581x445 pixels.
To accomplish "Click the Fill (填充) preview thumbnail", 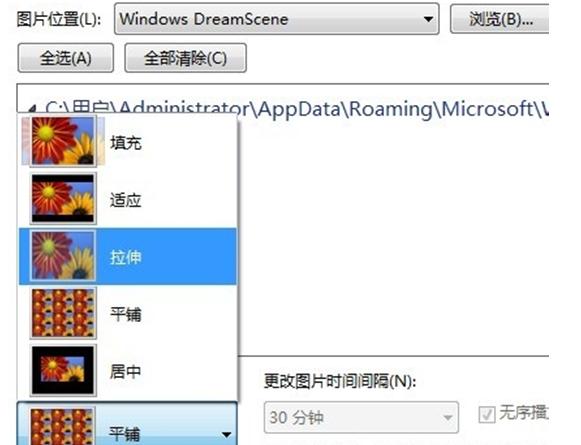I will pyautogui.click(x=63, y=141).
